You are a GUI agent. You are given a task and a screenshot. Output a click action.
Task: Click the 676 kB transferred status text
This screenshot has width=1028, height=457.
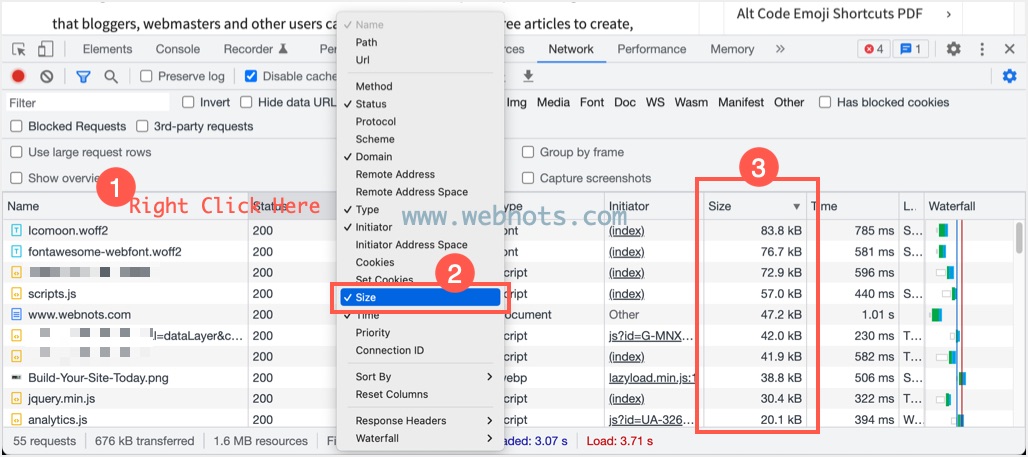[144, 441]
